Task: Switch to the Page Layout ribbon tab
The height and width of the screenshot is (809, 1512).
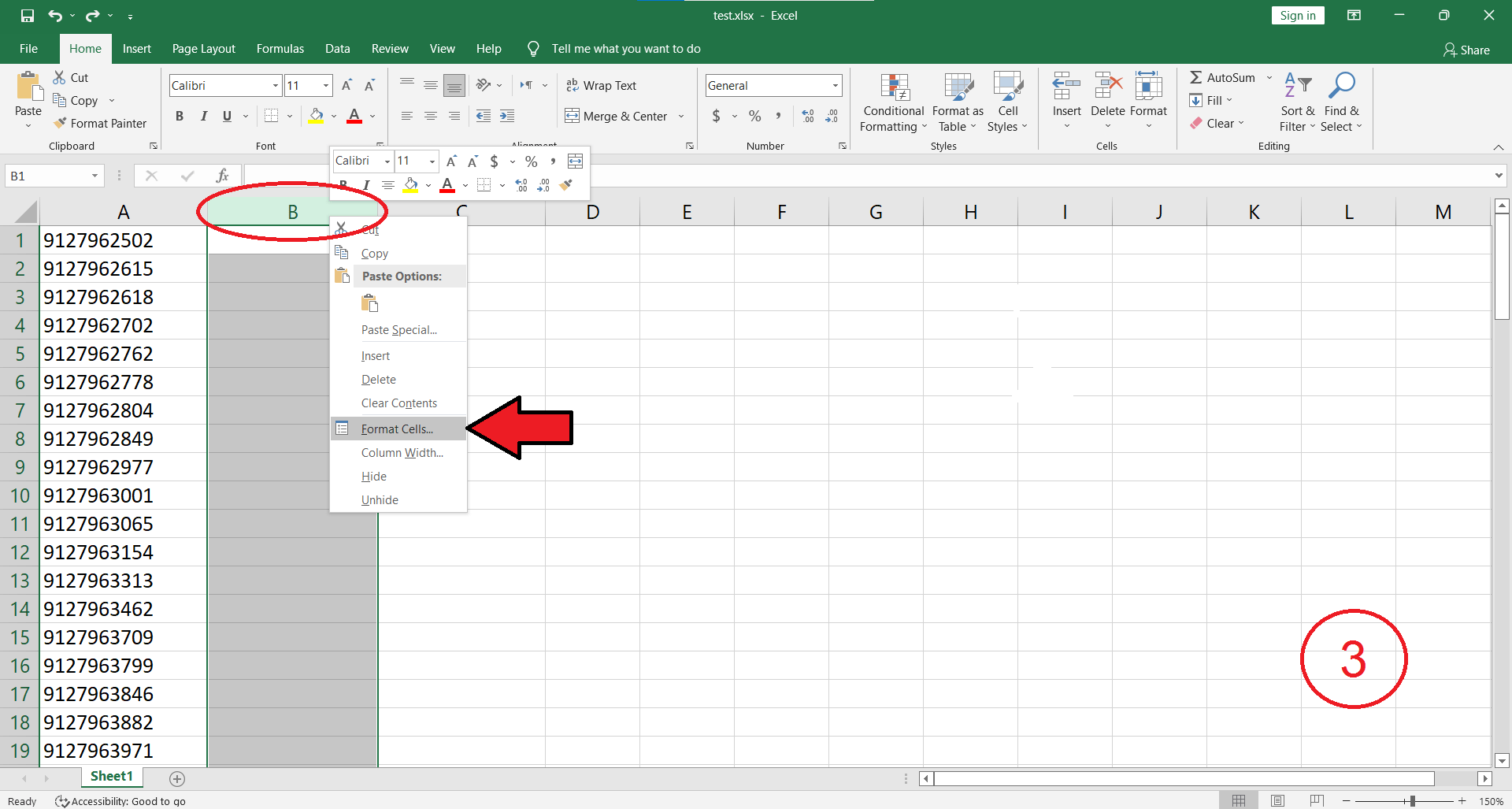Action: [x=203, y=49]
